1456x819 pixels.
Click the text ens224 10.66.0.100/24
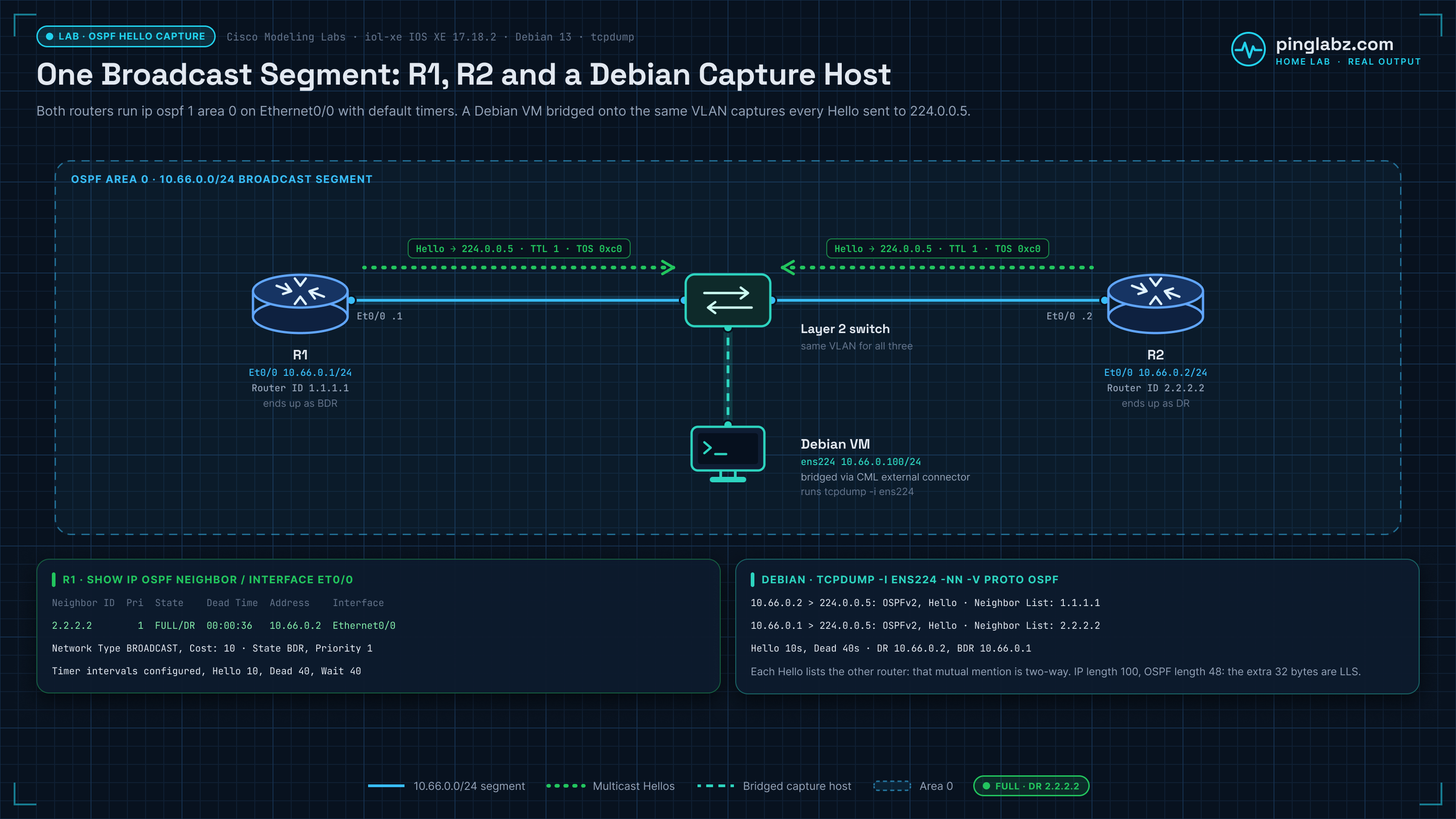(860, 462)
